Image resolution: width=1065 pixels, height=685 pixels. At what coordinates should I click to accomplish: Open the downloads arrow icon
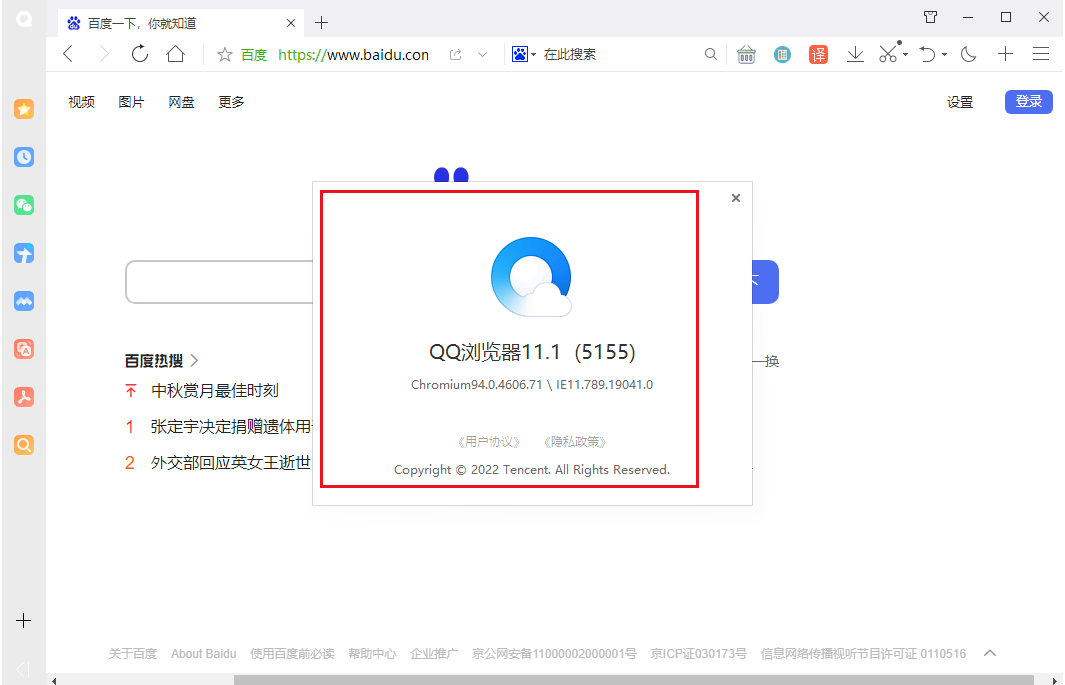(x=855, y=54)
